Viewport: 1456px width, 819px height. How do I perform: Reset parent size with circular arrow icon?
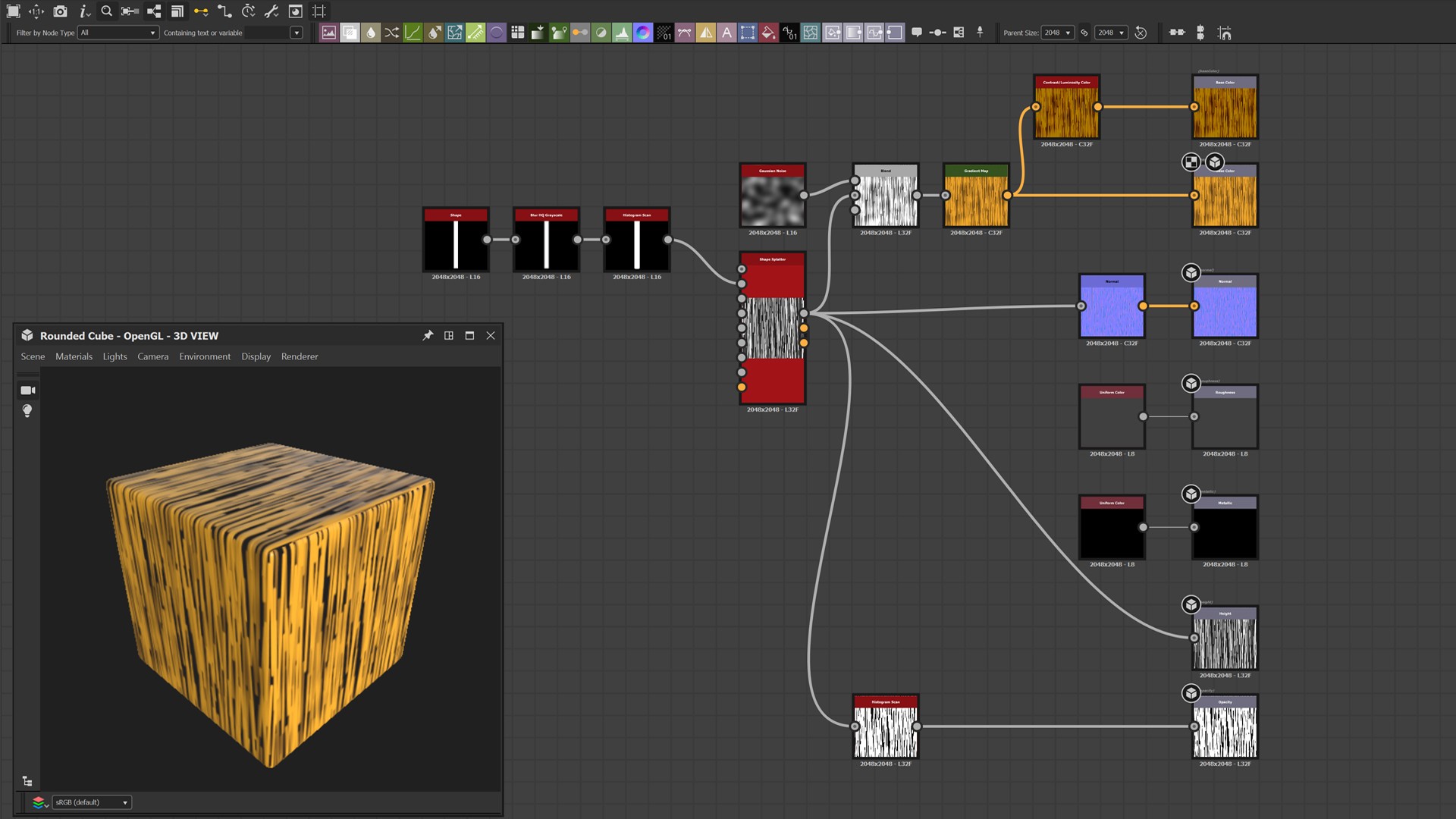pos(1141,33)
